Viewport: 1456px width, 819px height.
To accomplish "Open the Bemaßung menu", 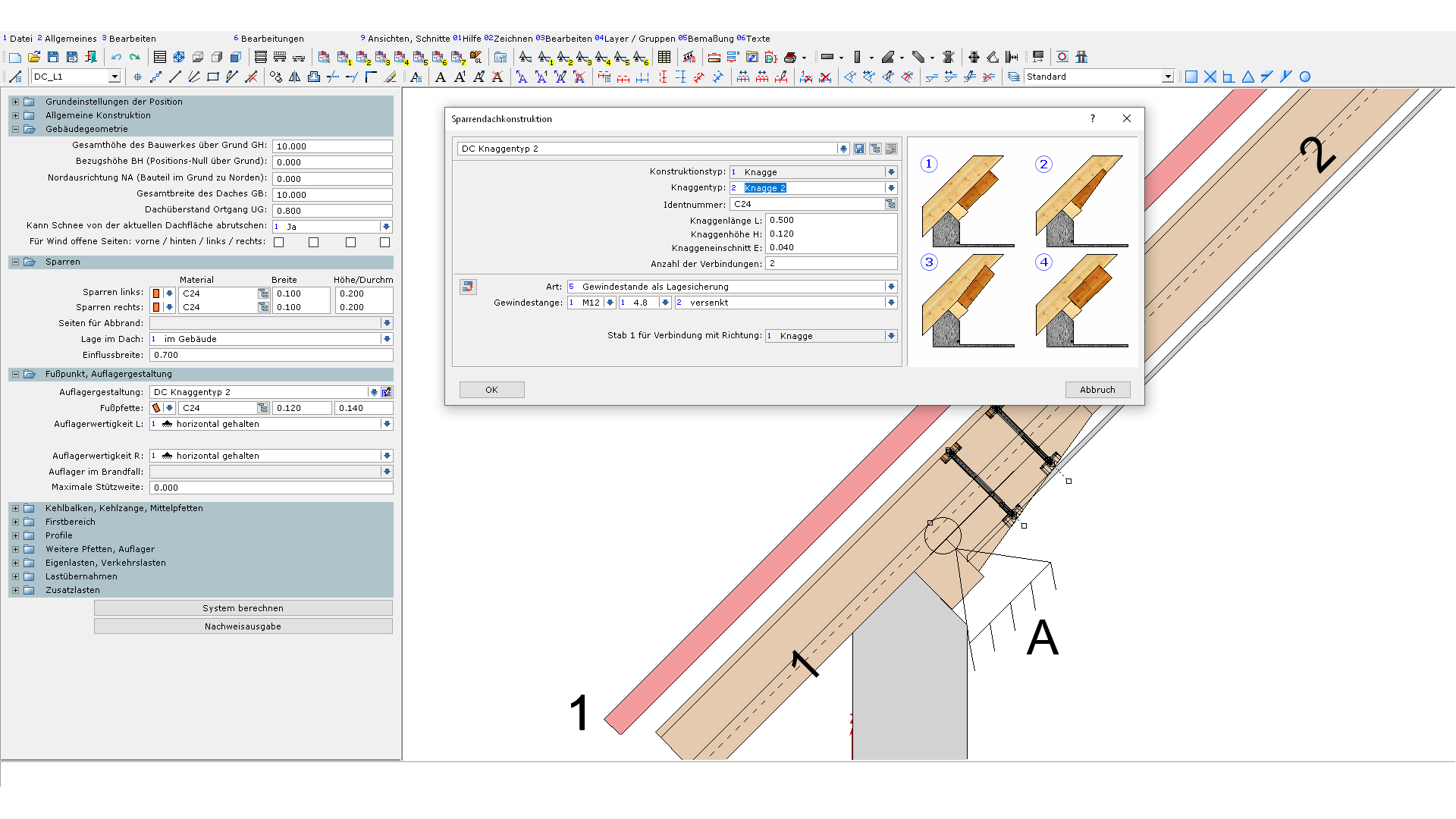I will 710,39.
